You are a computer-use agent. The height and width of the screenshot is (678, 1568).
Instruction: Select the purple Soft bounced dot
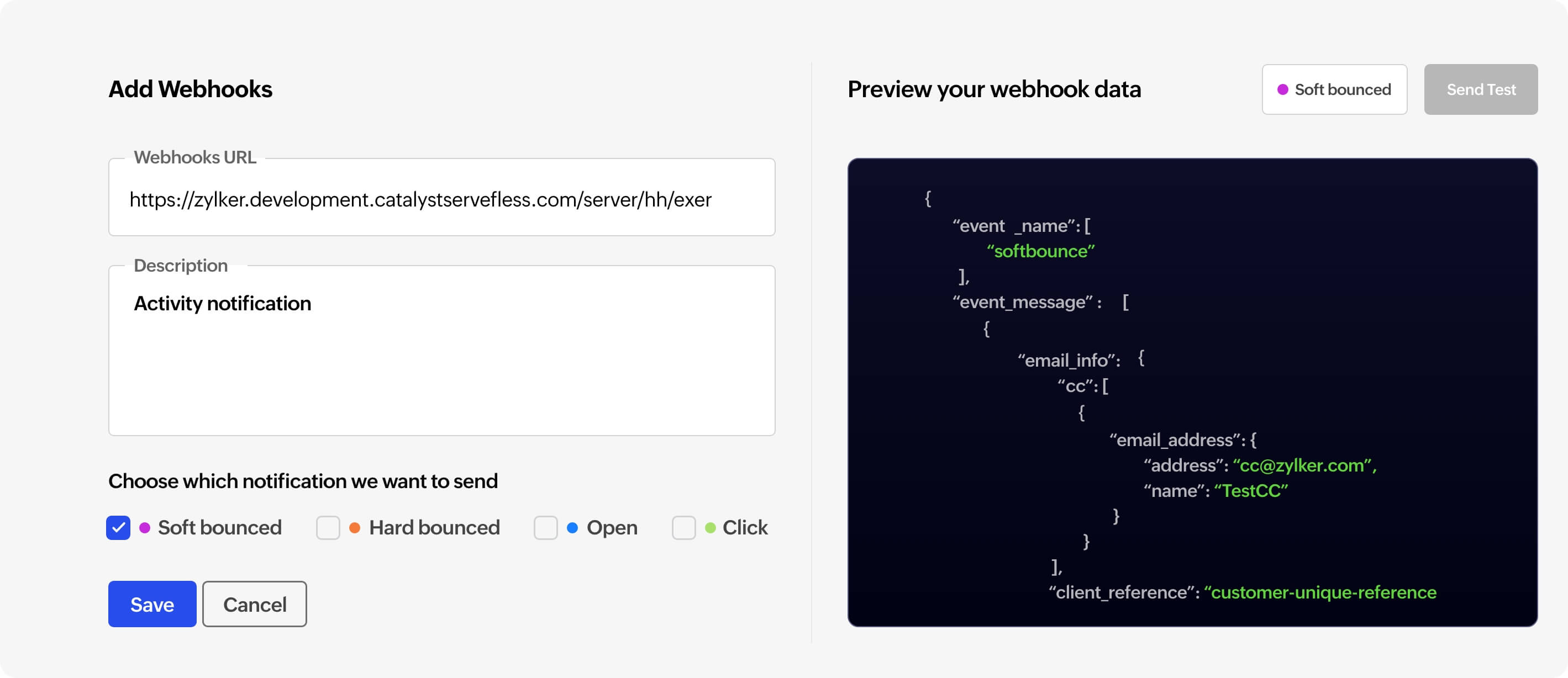tap(144, 527)
